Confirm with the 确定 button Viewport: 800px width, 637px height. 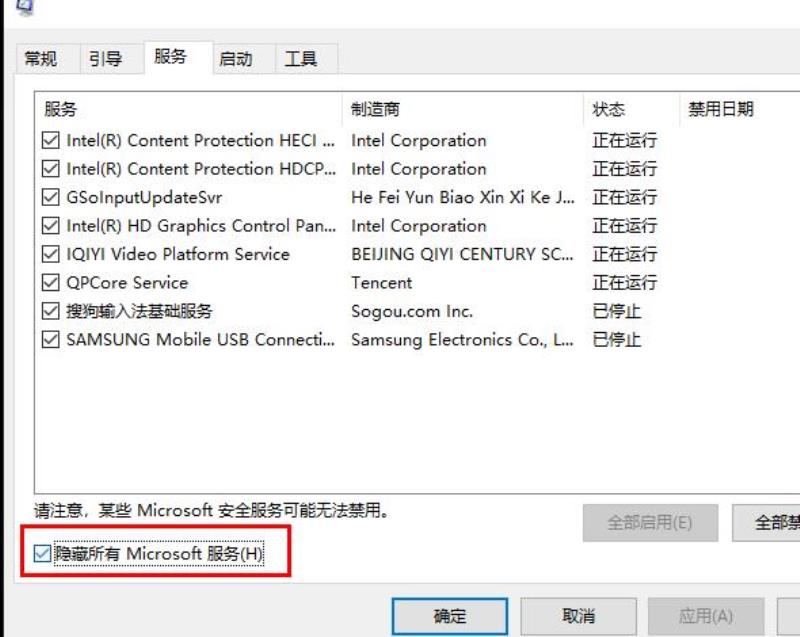[x=450, y=617]
